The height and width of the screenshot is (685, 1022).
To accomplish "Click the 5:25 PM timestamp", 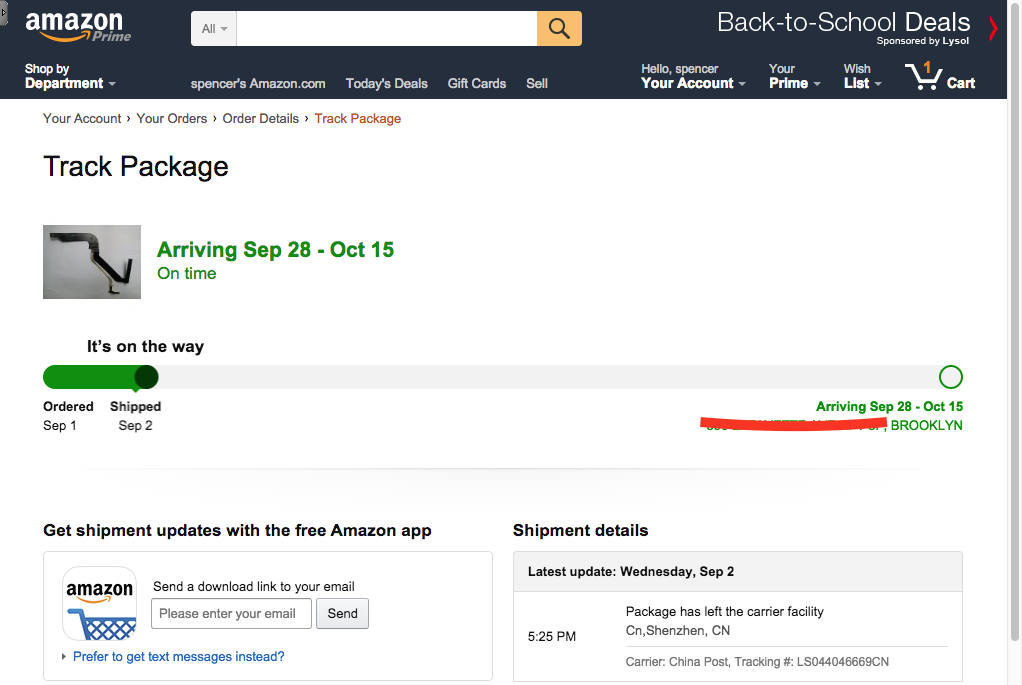I will [x=552, y=636].
